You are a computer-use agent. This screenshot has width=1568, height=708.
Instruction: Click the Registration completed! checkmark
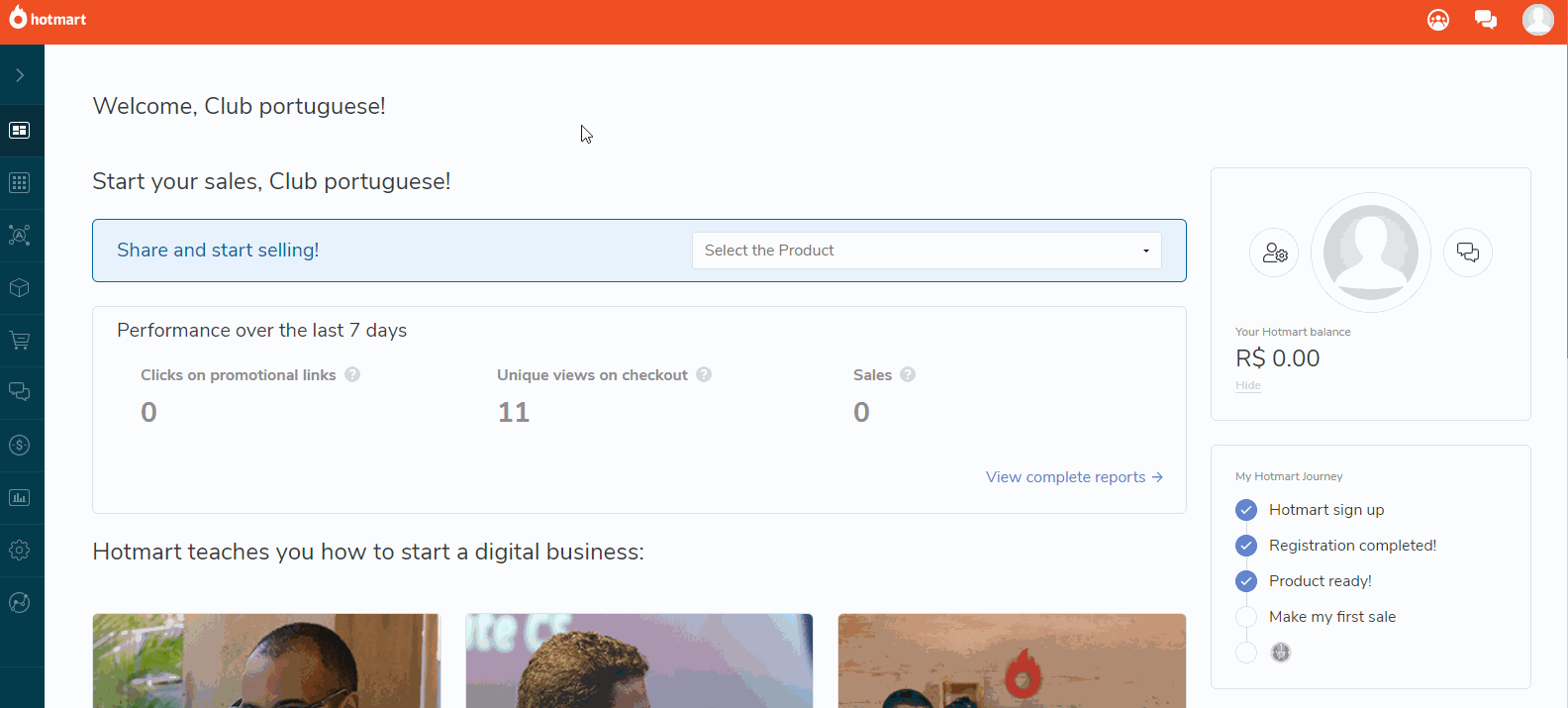click(1246, 546)
